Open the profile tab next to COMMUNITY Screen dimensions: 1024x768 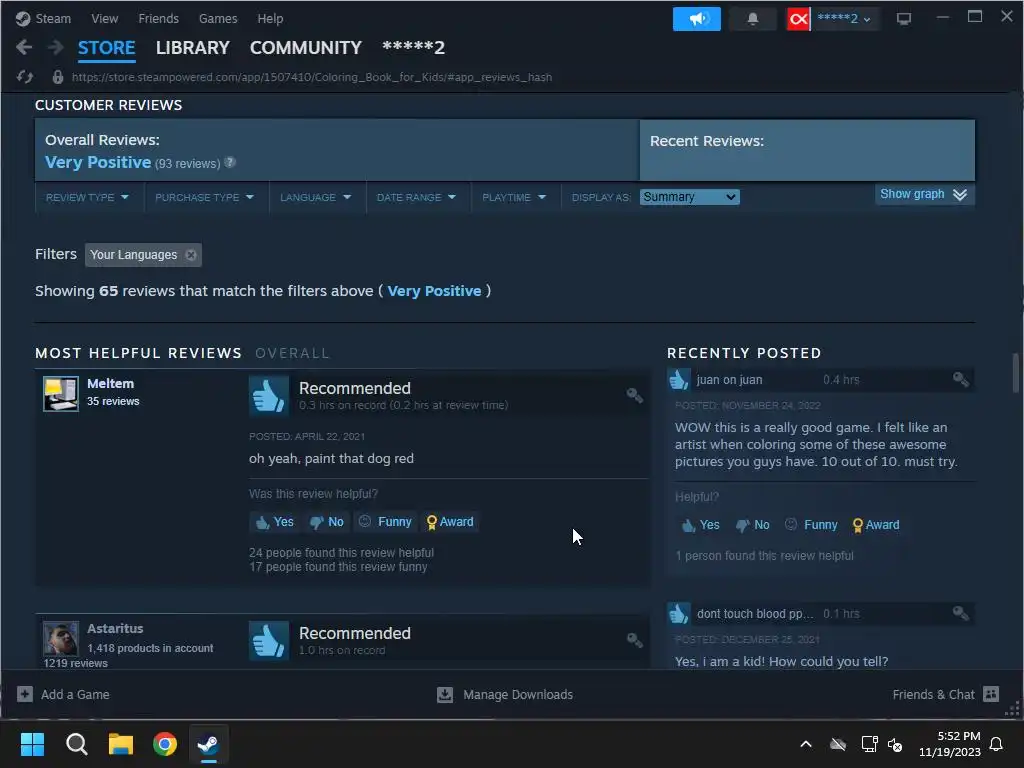tap(413, 48)
